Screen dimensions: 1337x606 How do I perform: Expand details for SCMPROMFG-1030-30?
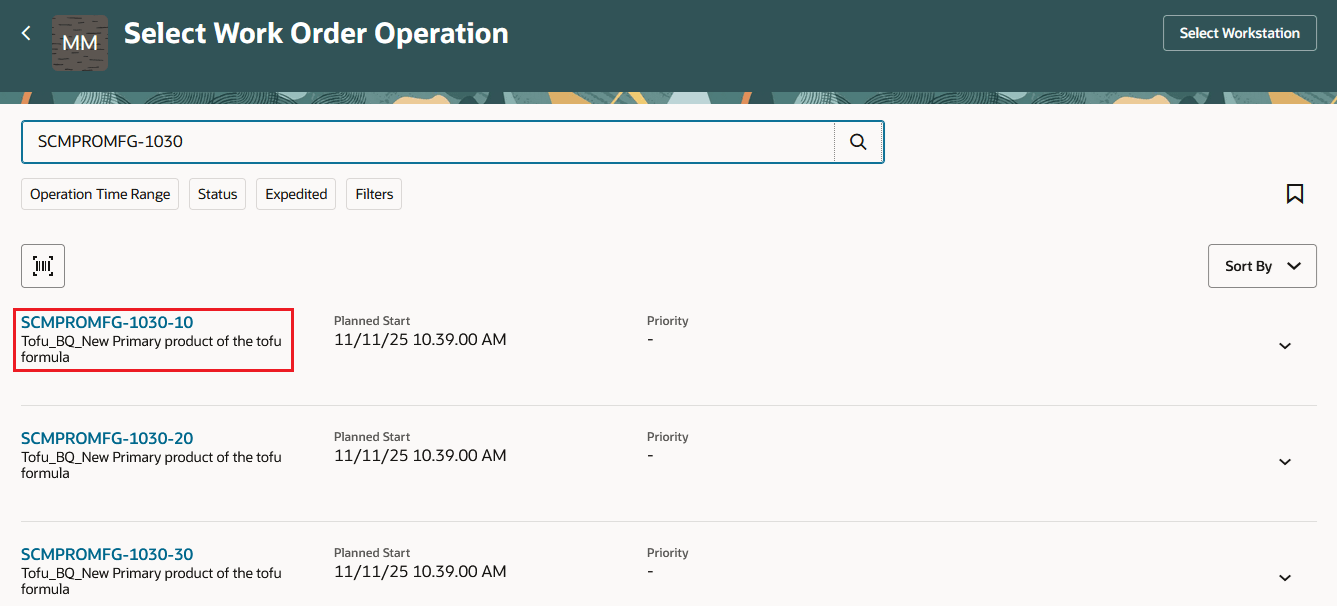pos(1285,577)
